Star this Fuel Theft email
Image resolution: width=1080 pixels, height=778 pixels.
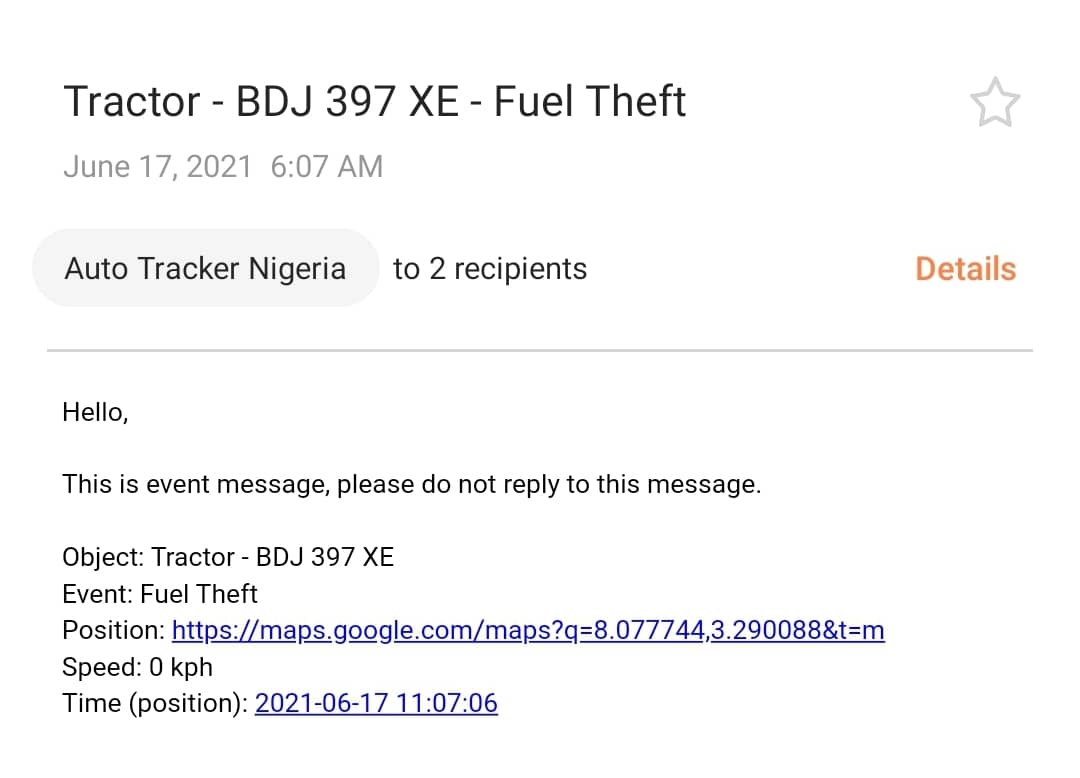[x=994, y=104]
